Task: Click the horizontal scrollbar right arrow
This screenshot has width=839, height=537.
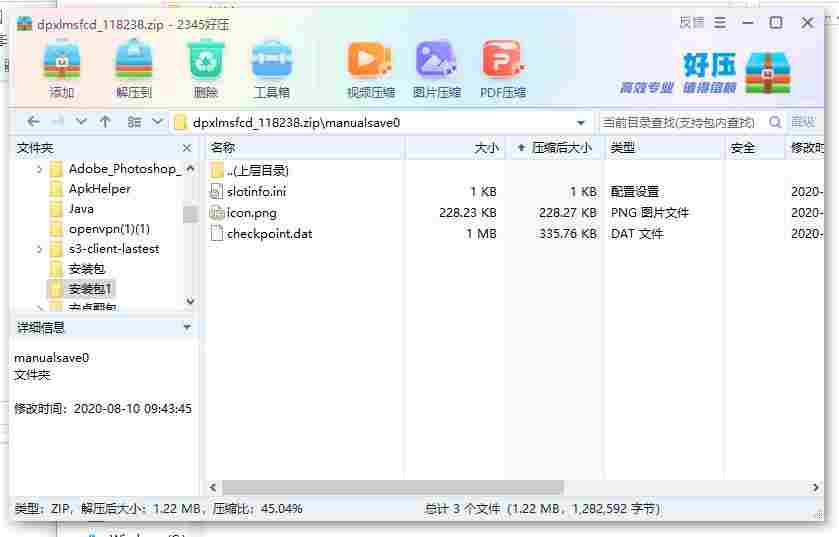Action: coord(815,487)
